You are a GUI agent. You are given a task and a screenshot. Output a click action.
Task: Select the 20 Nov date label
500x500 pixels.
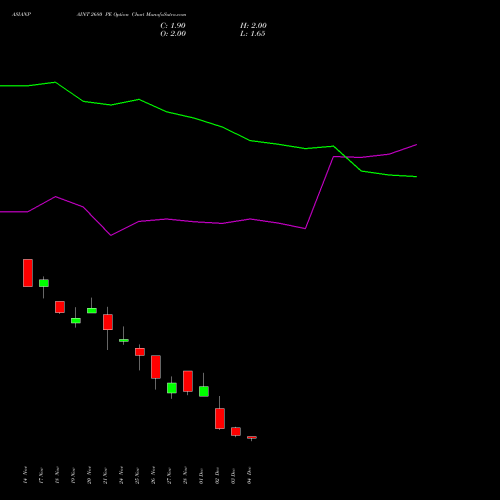(x=89, y=475)
